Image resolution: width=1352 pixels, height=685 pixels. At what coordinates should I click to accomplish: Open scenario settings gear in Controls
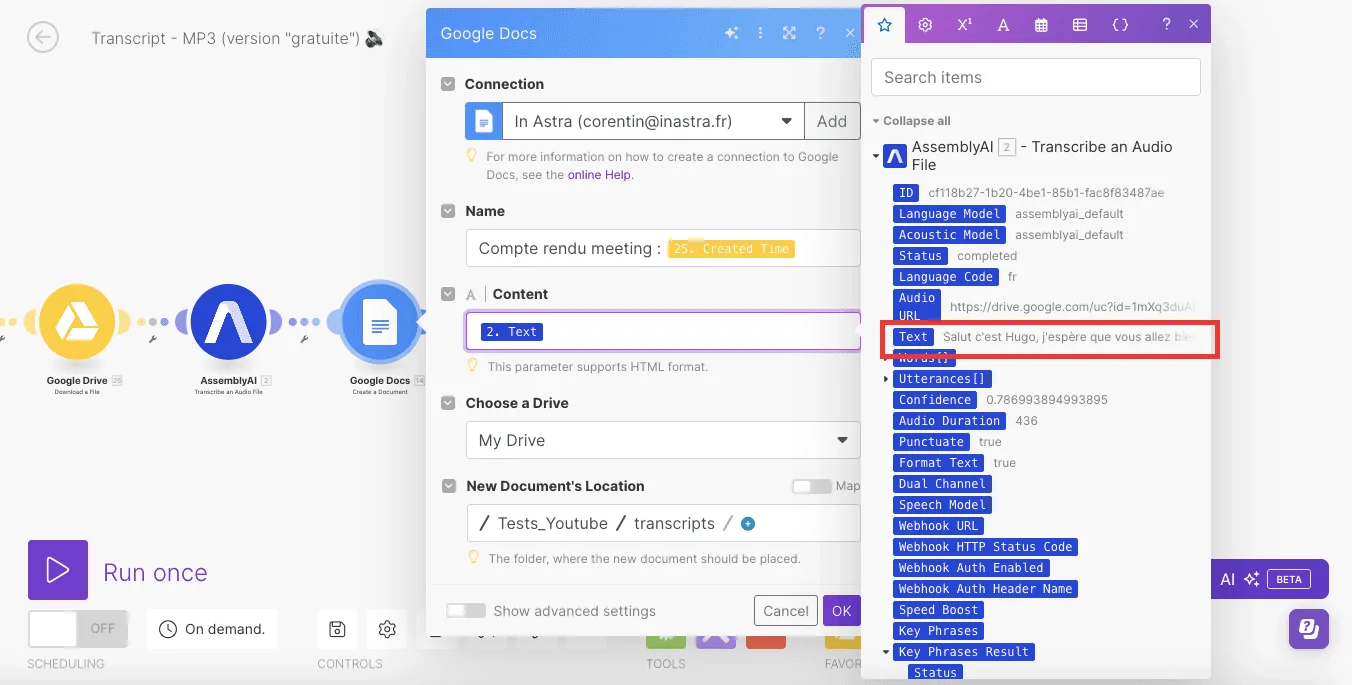387,629
